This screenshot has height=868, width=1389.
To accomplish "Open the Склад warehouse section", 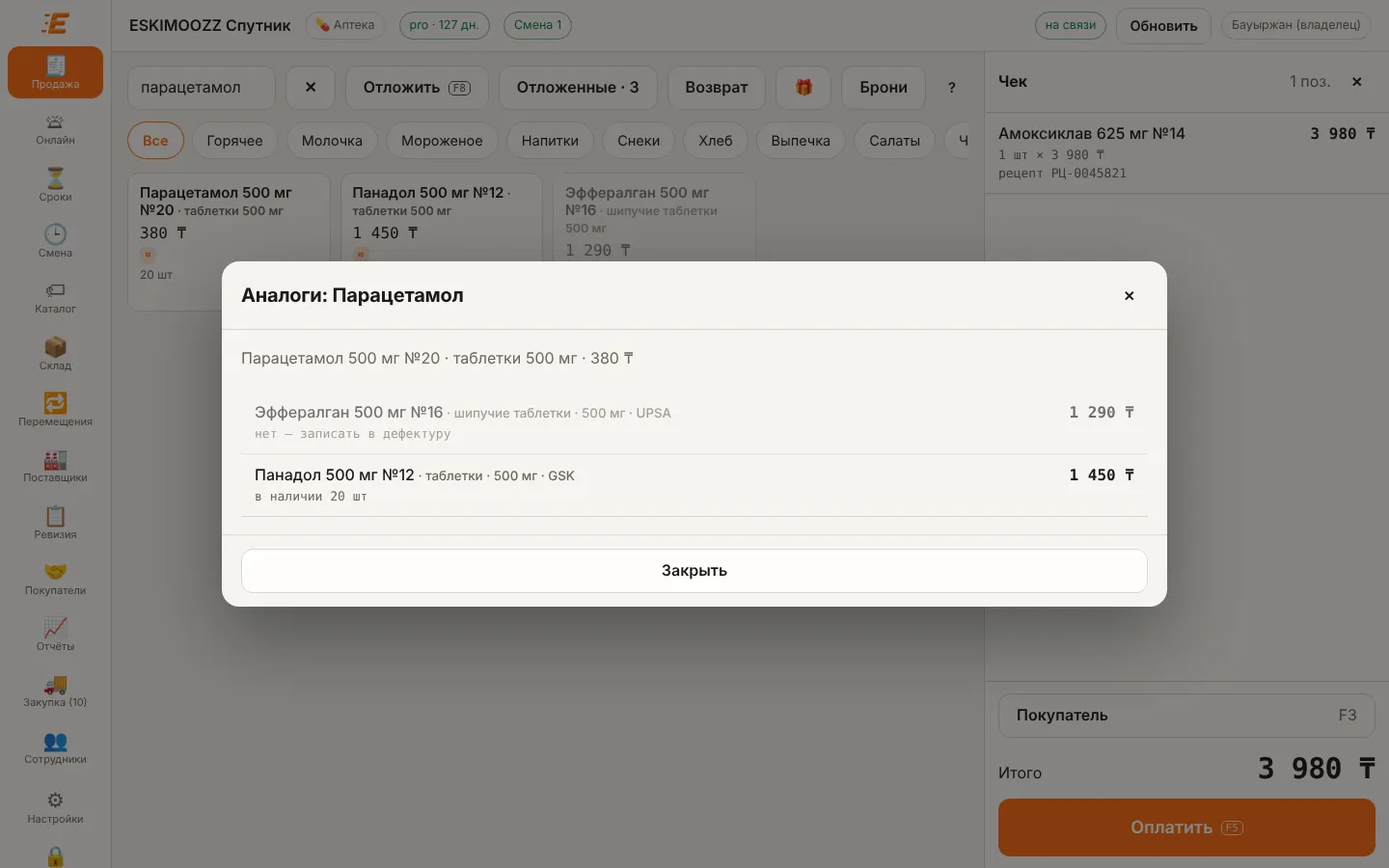I will pos(55,354).
